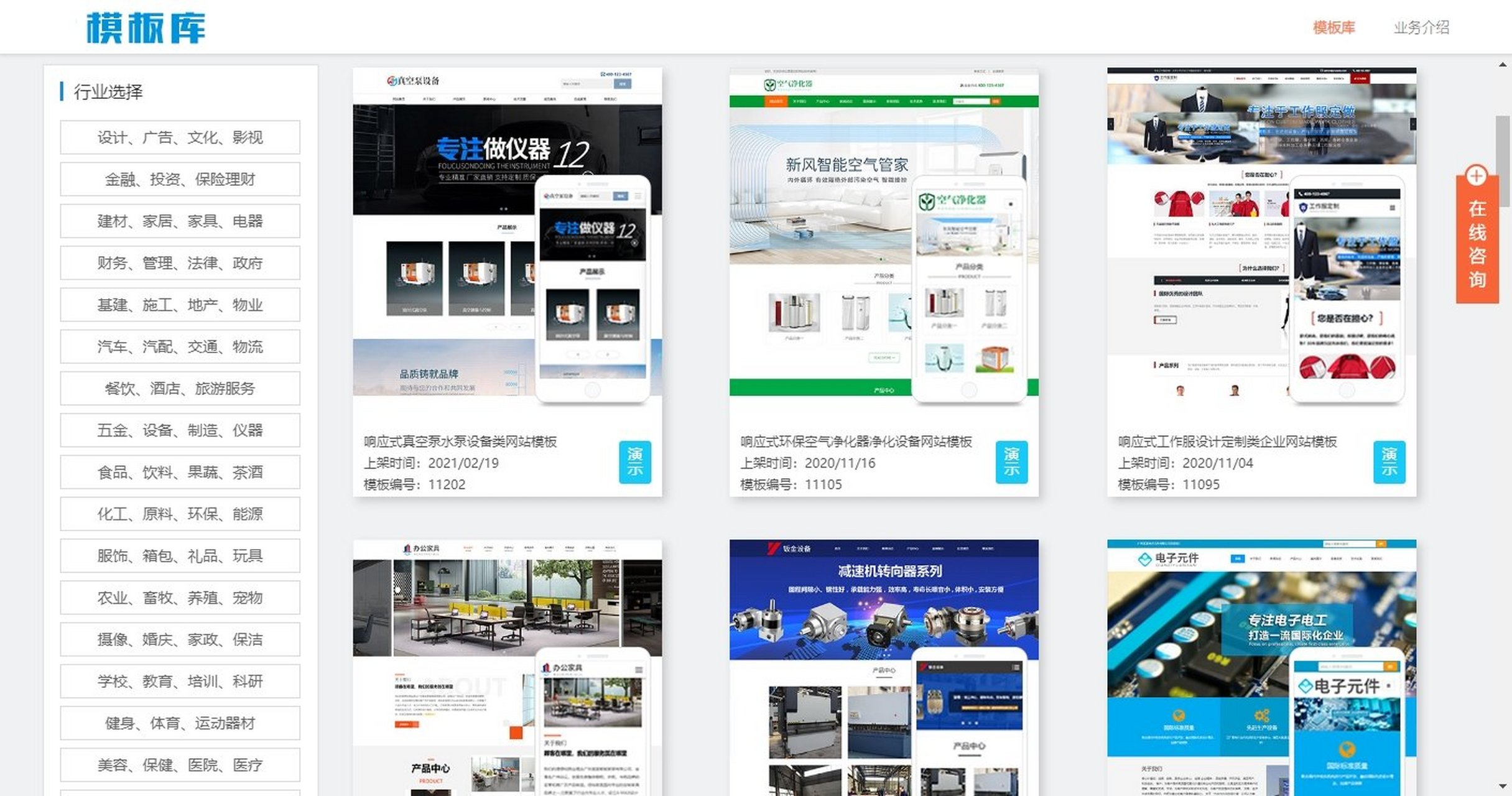The image size is (1512, 796).
Task: Click text 模板编号: 11095
Action: coord(1169,484)
